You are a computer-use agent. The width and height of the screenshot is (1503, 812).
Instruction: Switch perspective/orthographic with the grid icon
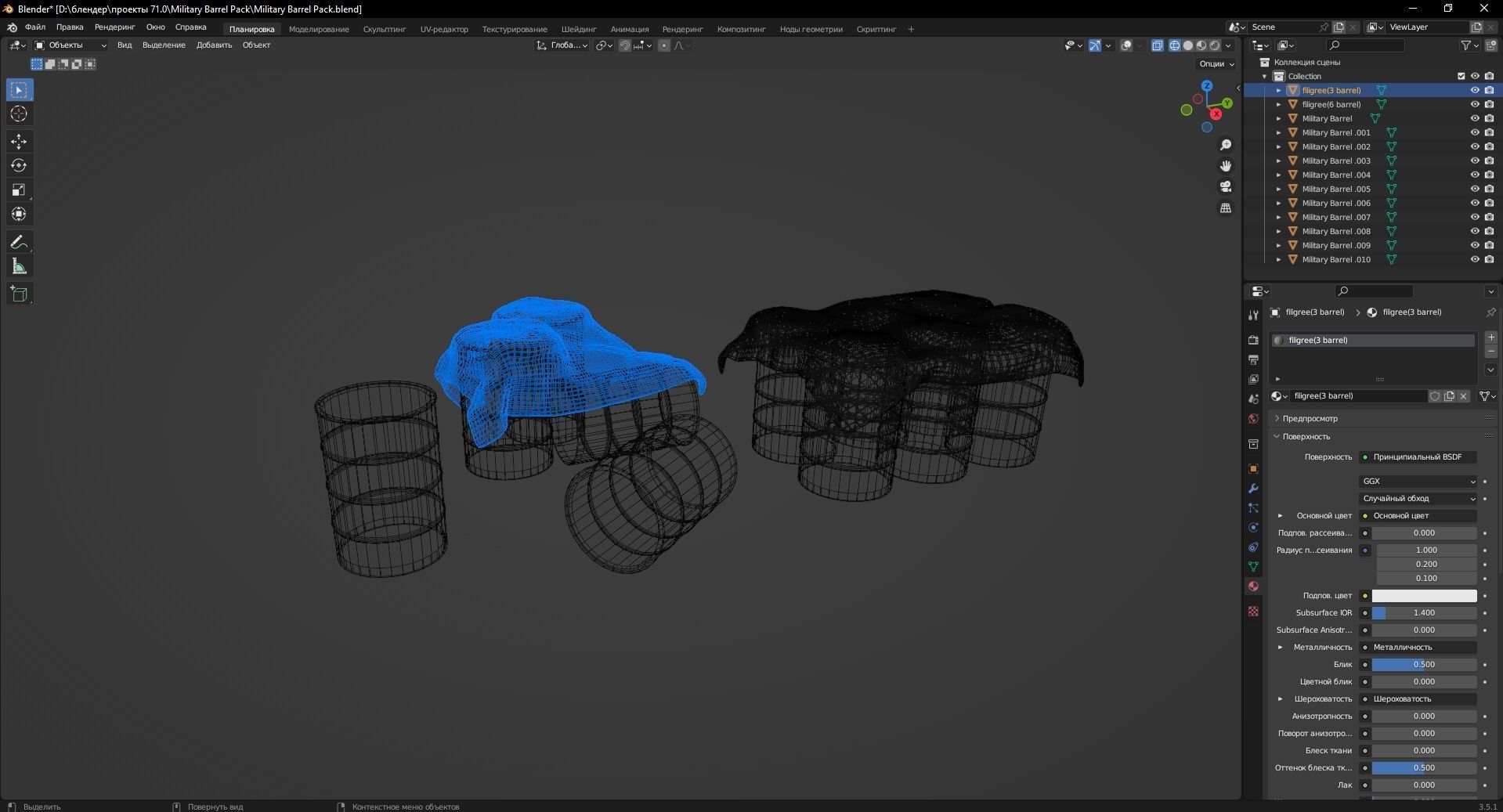(x=1226, y=208)
